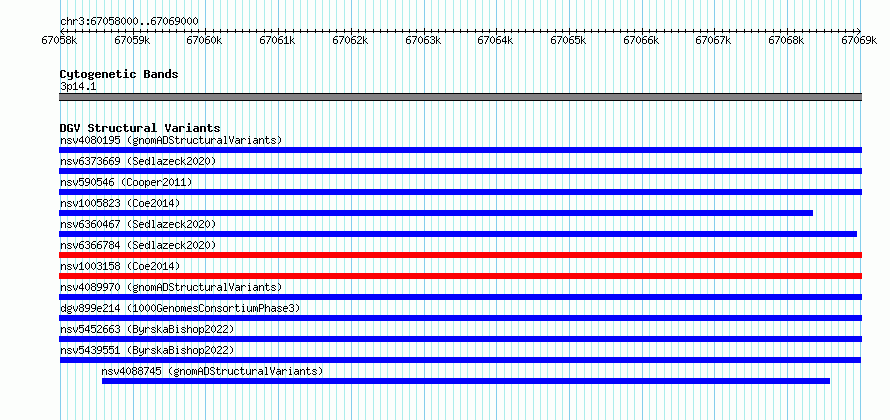Click the 67066k ruler tick label

click(641, 40)
